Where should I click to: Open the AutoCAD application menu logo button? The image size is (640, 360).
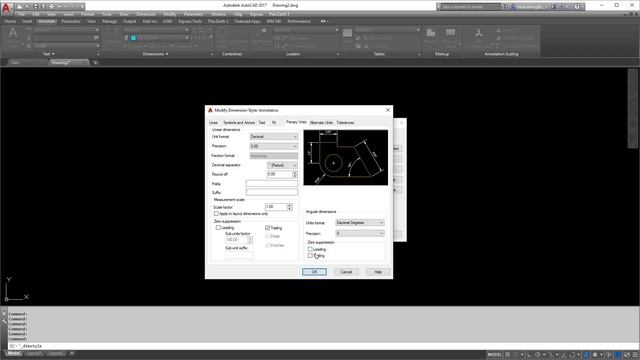[6, 7]
